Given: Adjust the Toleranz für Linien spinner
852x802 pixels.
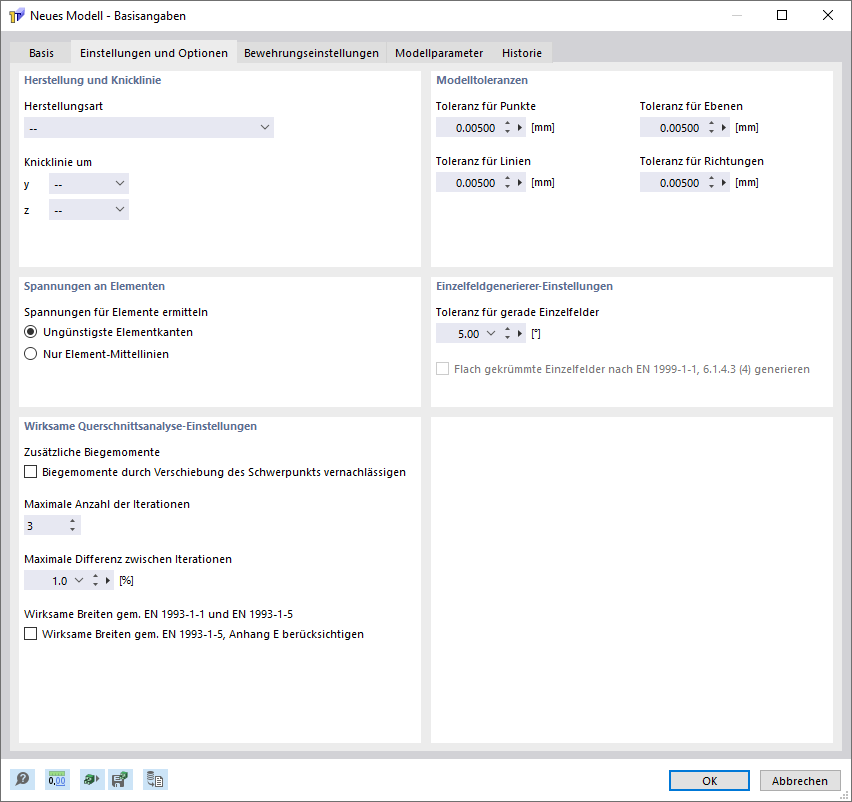Looking at the screenshot, I should (508, 183).
